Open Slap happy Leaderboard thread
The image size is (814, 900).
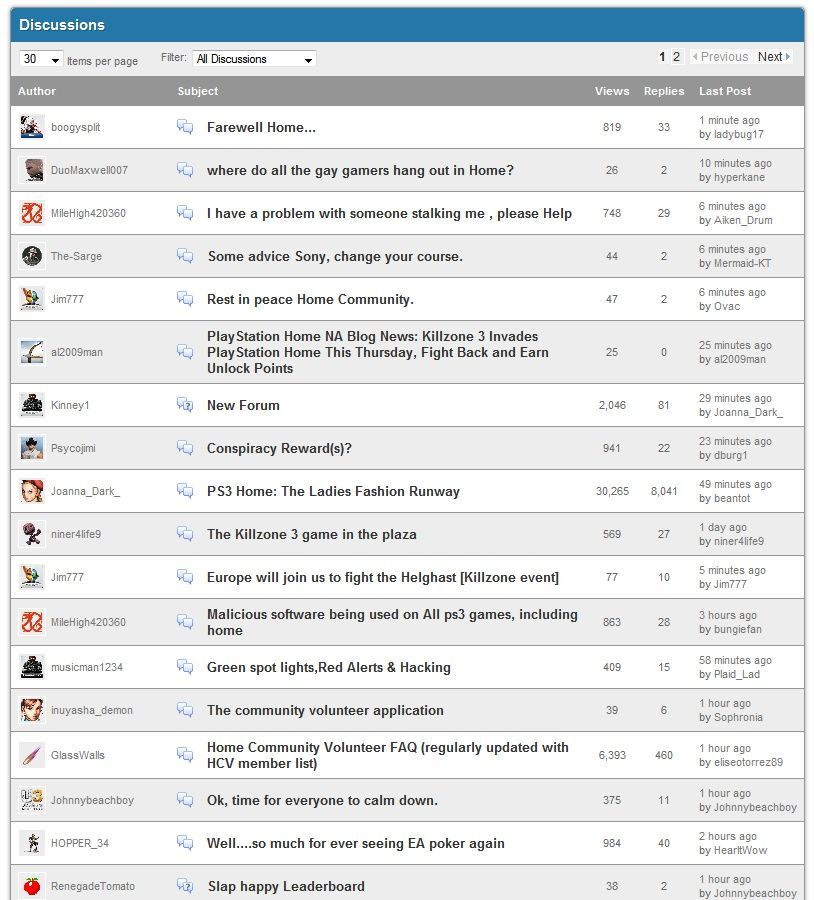(286, 886)
